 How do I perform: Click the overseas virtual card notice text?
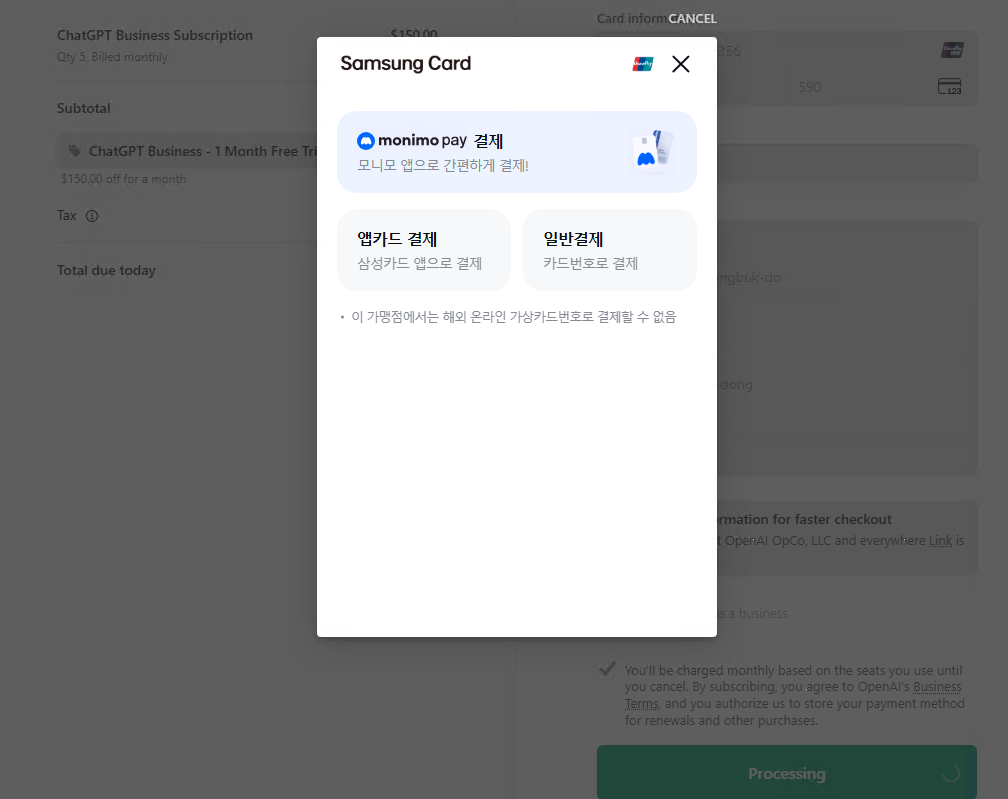click(x=514, y=317)
